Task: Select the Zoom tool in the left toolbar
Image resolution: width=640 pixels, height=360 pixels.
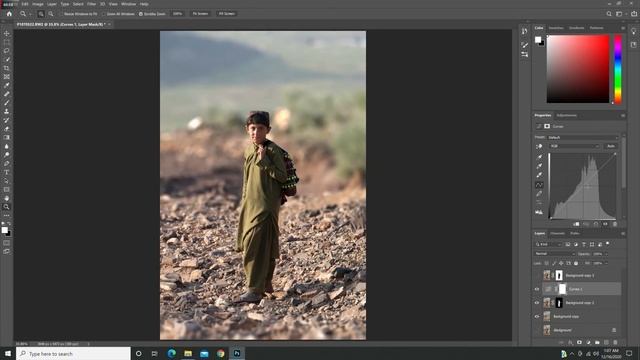Action: [7, 207]
